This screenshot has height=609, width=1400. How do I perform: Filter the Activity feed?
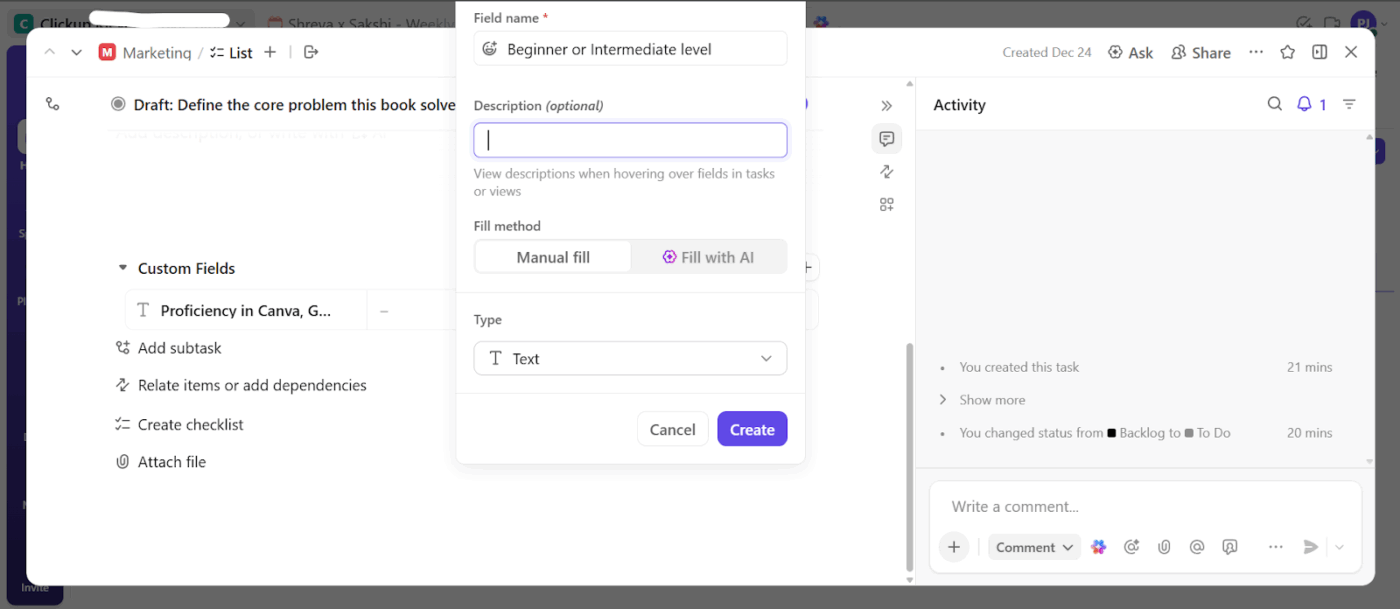tap(1351, 103)
